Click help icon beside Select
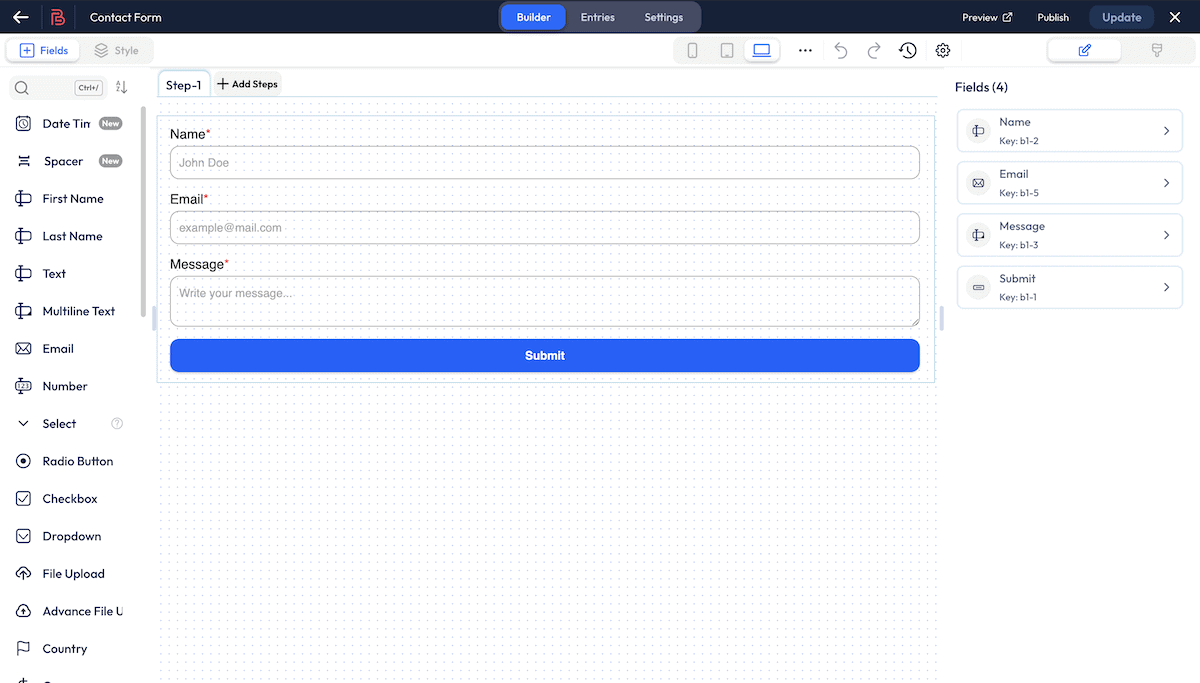Image resolution: width=1200 pixels, height=683 pixels. click(x=117, y=424)
